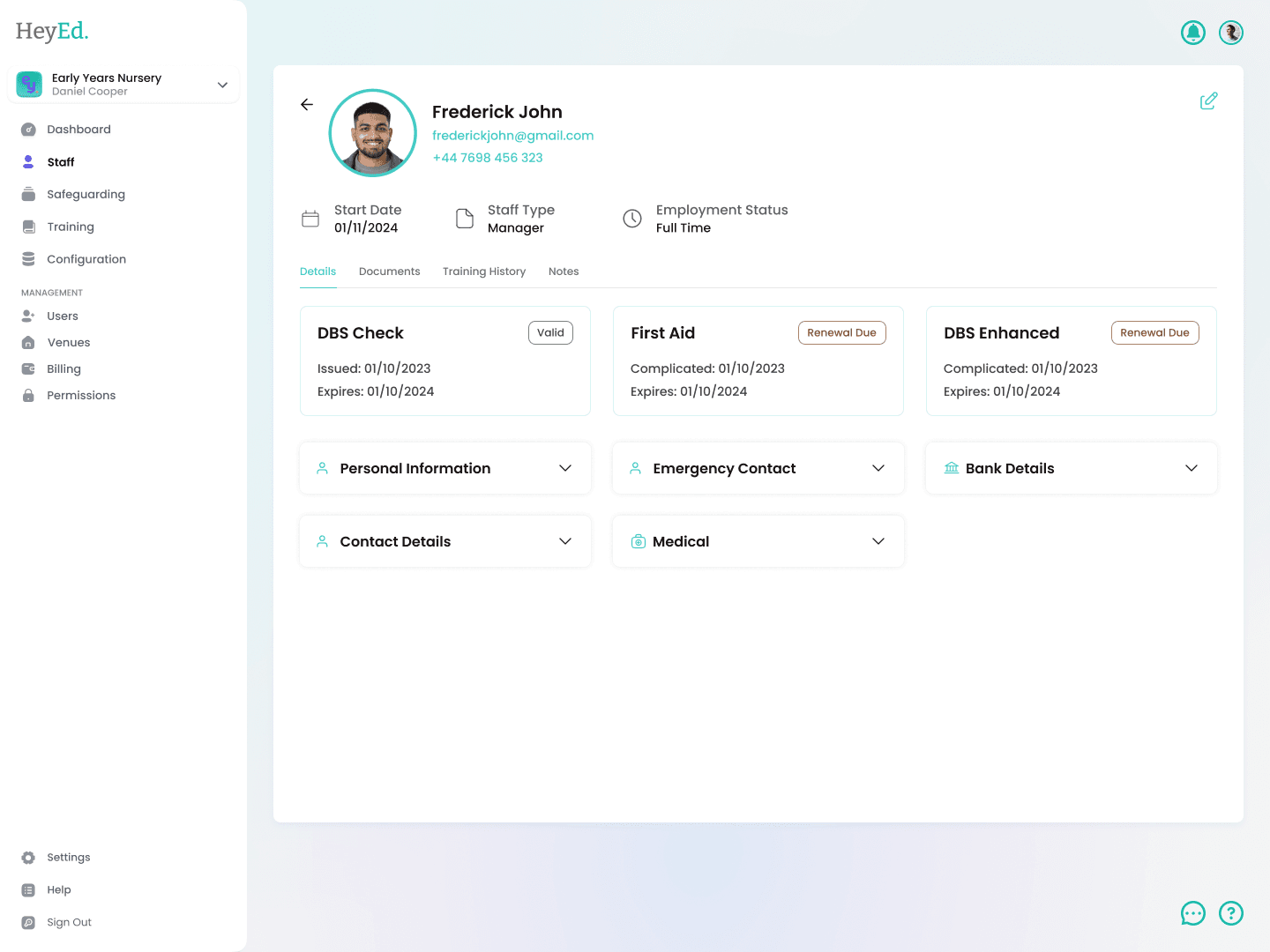Click the back arrow icon
The image size is (1270, 952).
pyautogui.click(x=307, y=104)
